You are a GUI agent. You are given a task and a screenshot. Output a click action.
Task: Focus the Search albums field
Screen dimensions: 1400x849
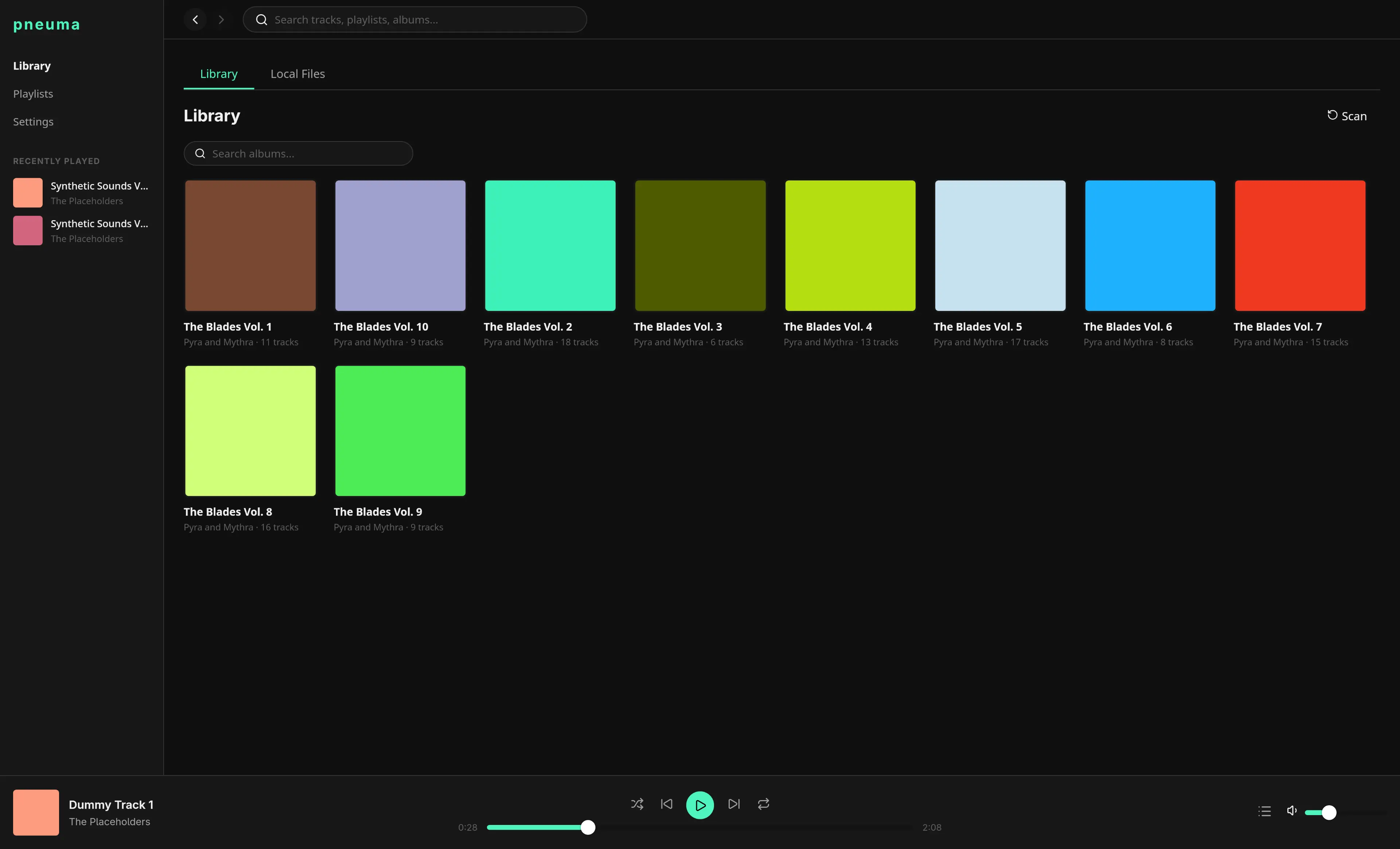point(298,153)
